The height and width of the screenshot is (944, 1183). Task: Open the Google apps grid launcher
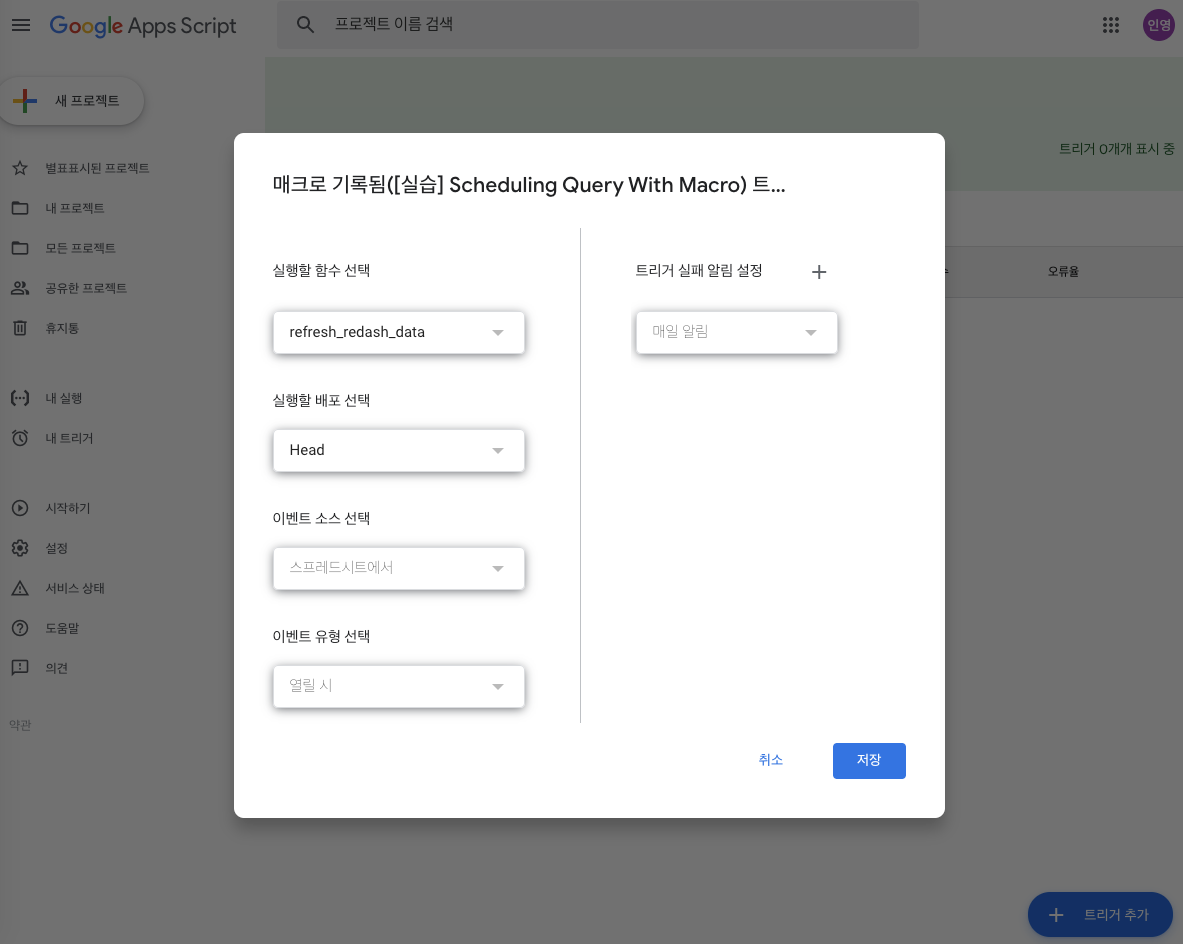[x=1110, y=25]
